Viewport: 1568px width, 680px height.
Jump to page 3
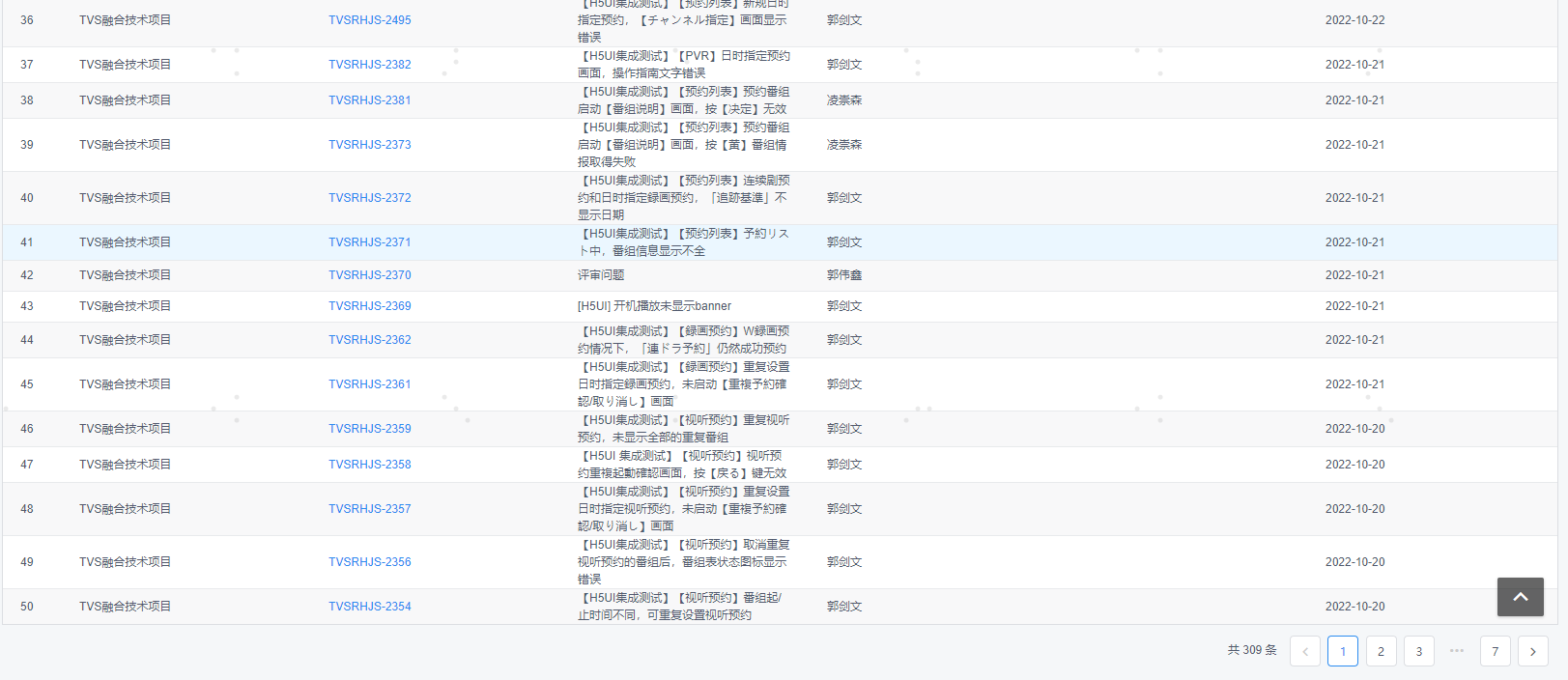(x=1418, y=651)
